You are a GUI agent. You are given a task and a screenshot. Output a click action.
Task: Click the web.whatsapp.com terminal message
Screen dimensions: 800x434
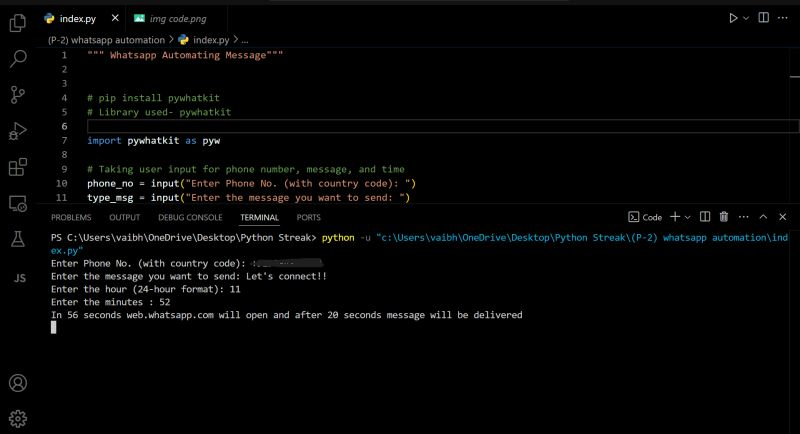pyautogui.click(x=286, y=315)
